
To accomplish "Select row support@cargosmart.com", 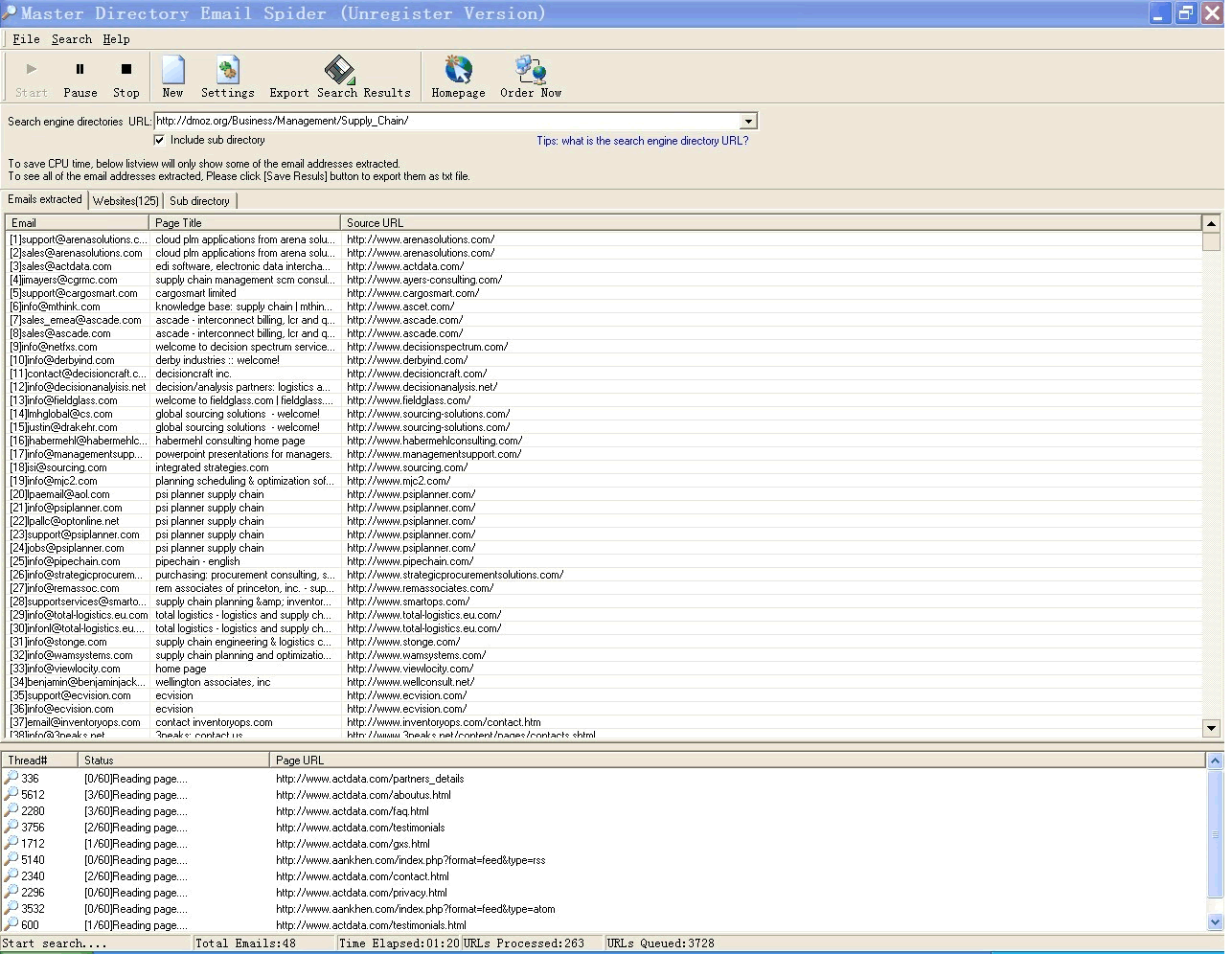I will [604, 293].
